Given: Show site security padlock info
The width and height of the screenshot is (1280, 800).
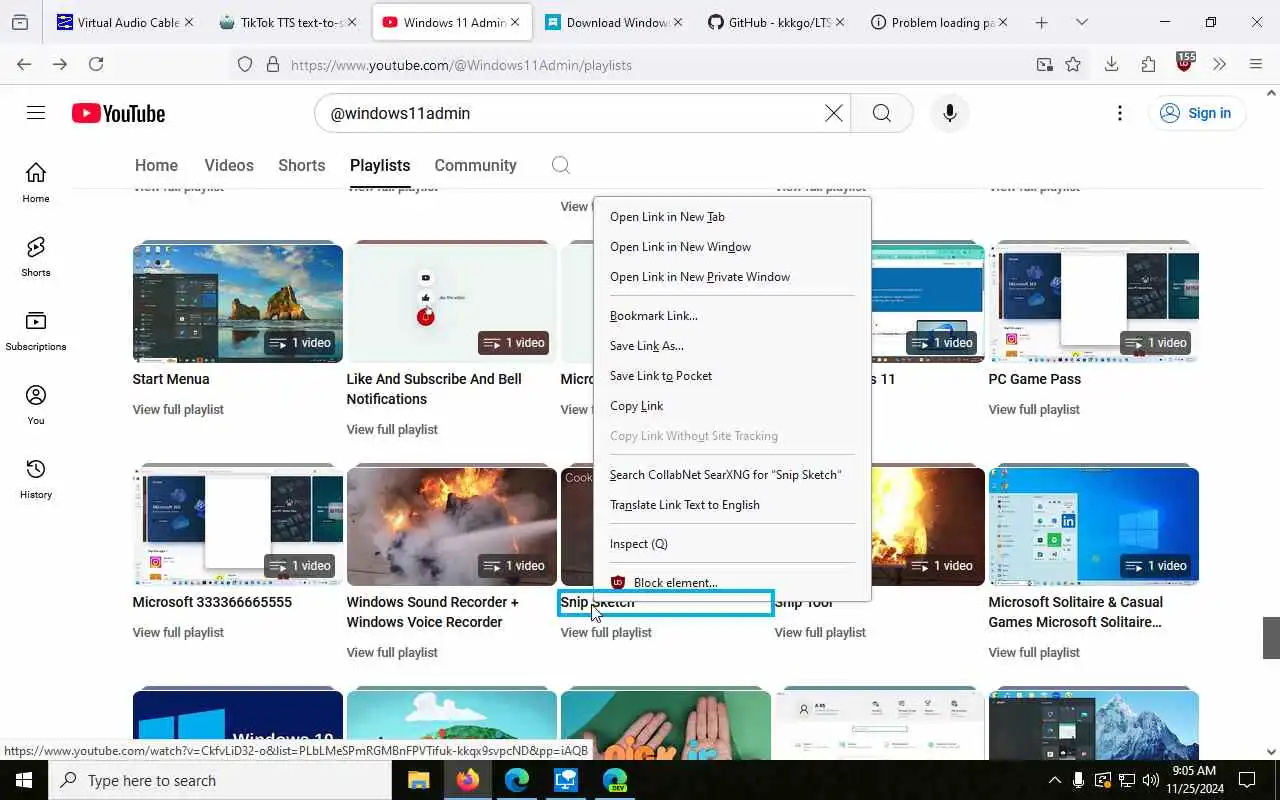Looking at the screenshot, I should click(x=272, y=64).
